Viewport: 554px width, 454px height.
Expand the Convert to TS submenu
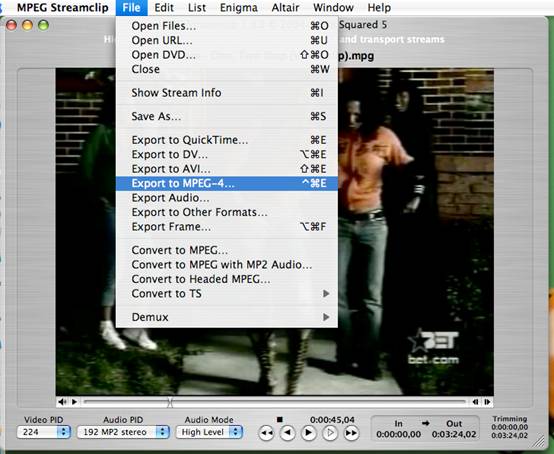point(226,294)
